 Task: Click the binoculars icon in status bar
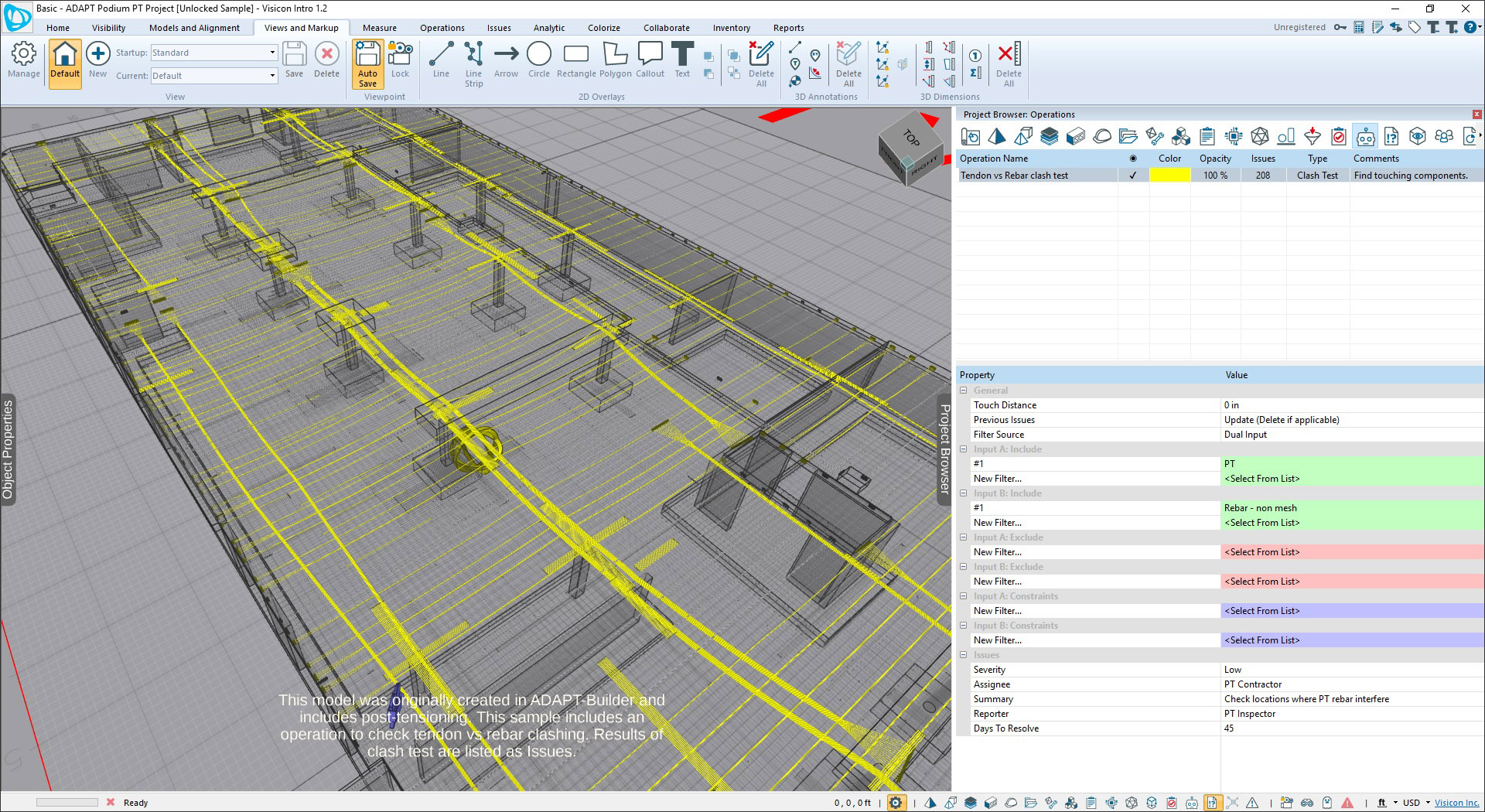tap(1307, 803)
